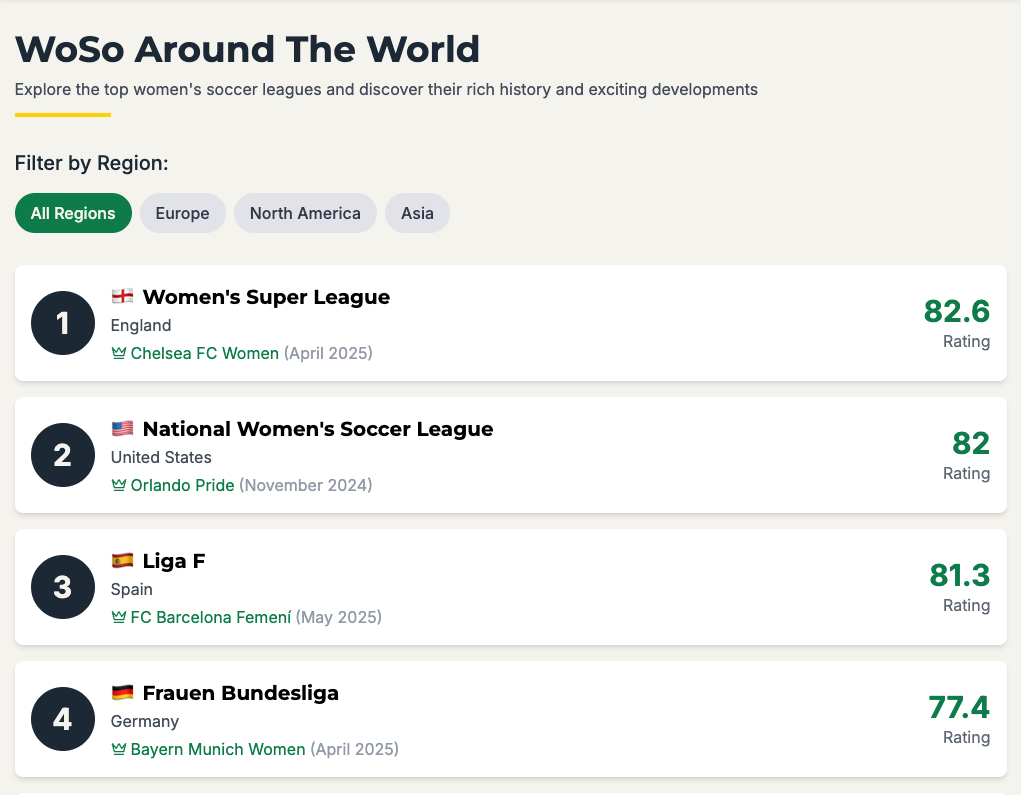Screen dimensions: 1021x795
Task: Click the rank 4 circle badge
Action: click(x=63, y=719)
